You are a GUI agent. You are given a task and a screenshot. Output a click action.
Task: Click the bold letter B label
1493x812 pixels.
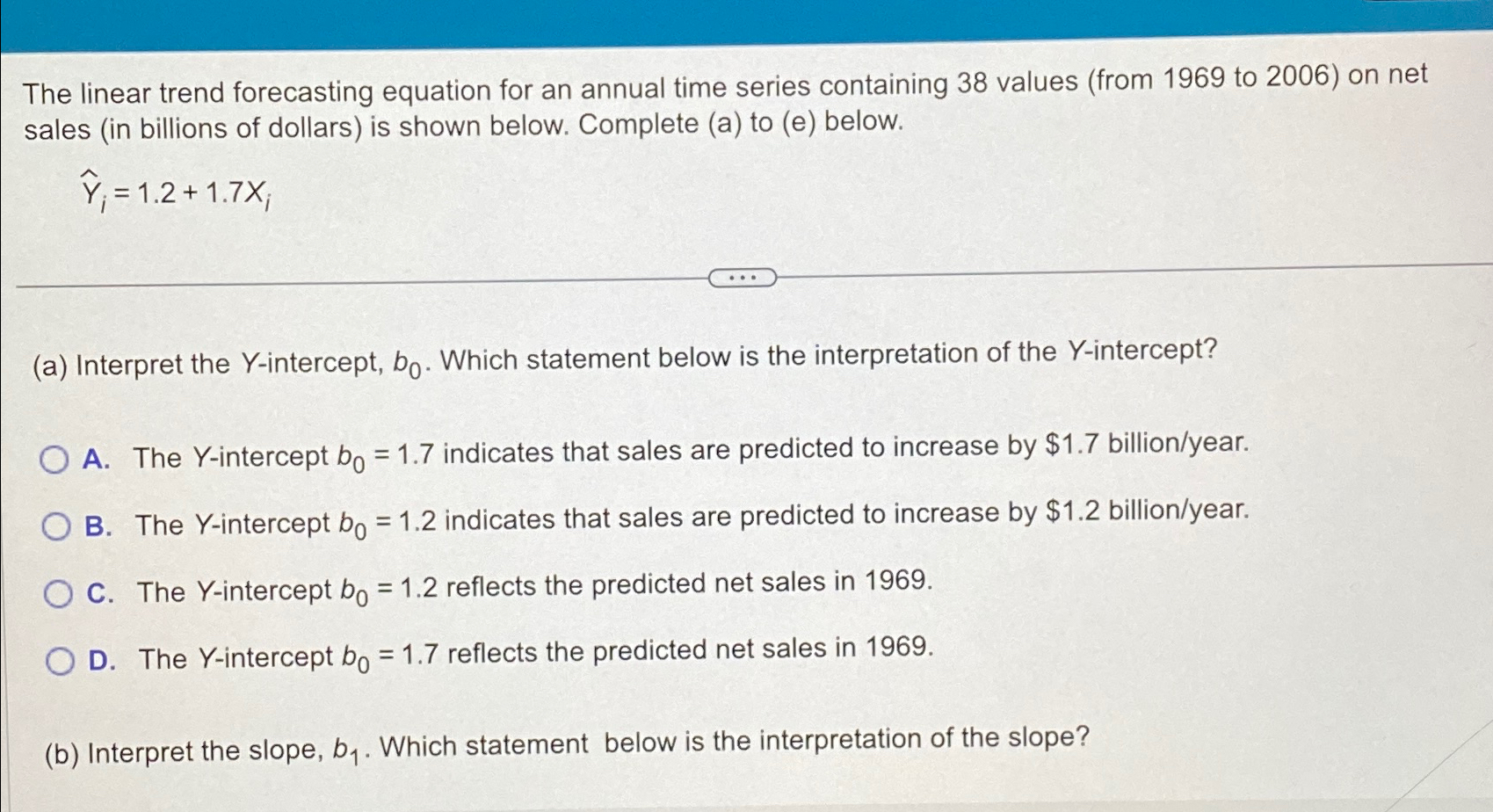pos(98,526)
